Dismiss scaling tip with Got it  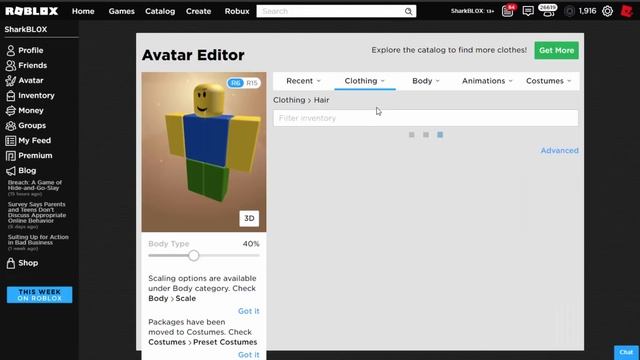[249, 311]
